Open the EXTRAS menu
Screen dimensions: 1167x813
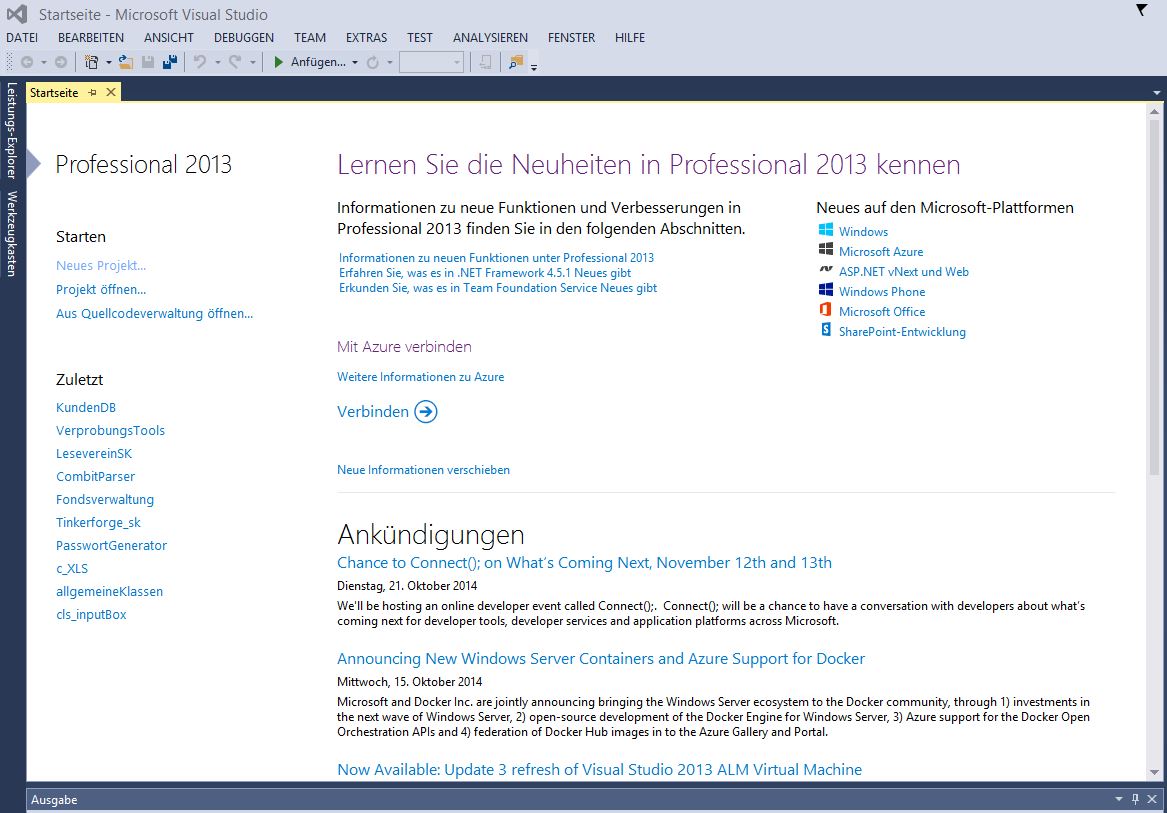tap(366, 37)
